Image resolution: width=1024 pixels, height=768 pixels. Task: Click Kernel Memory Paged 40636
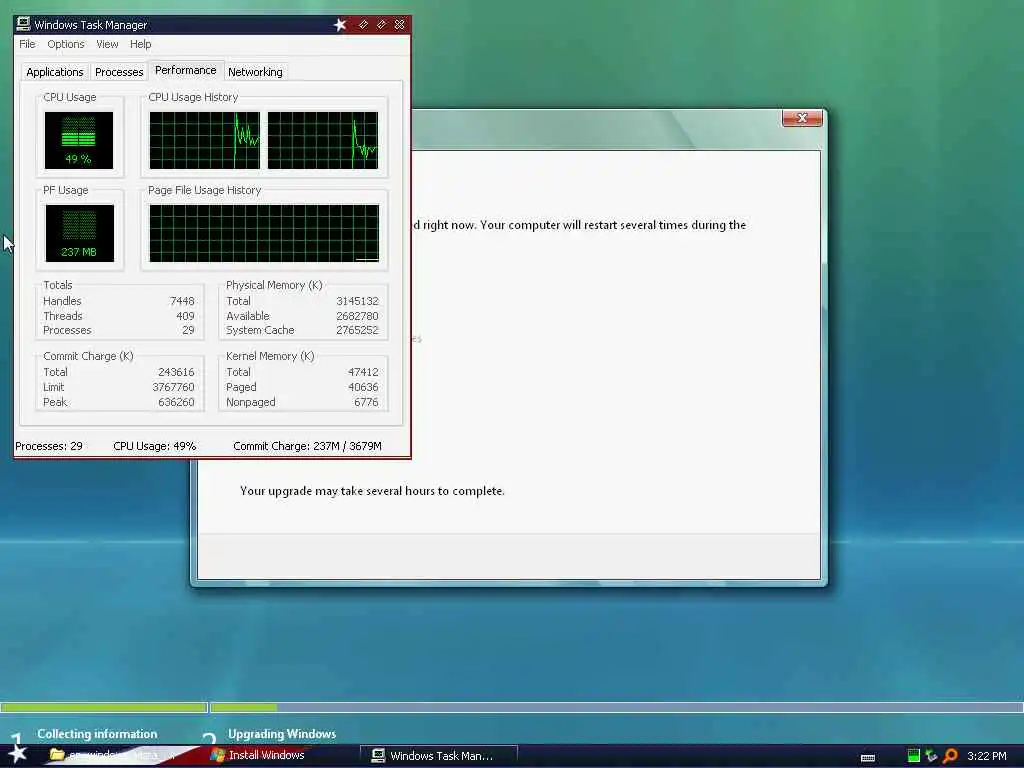[x=363, y=387]
